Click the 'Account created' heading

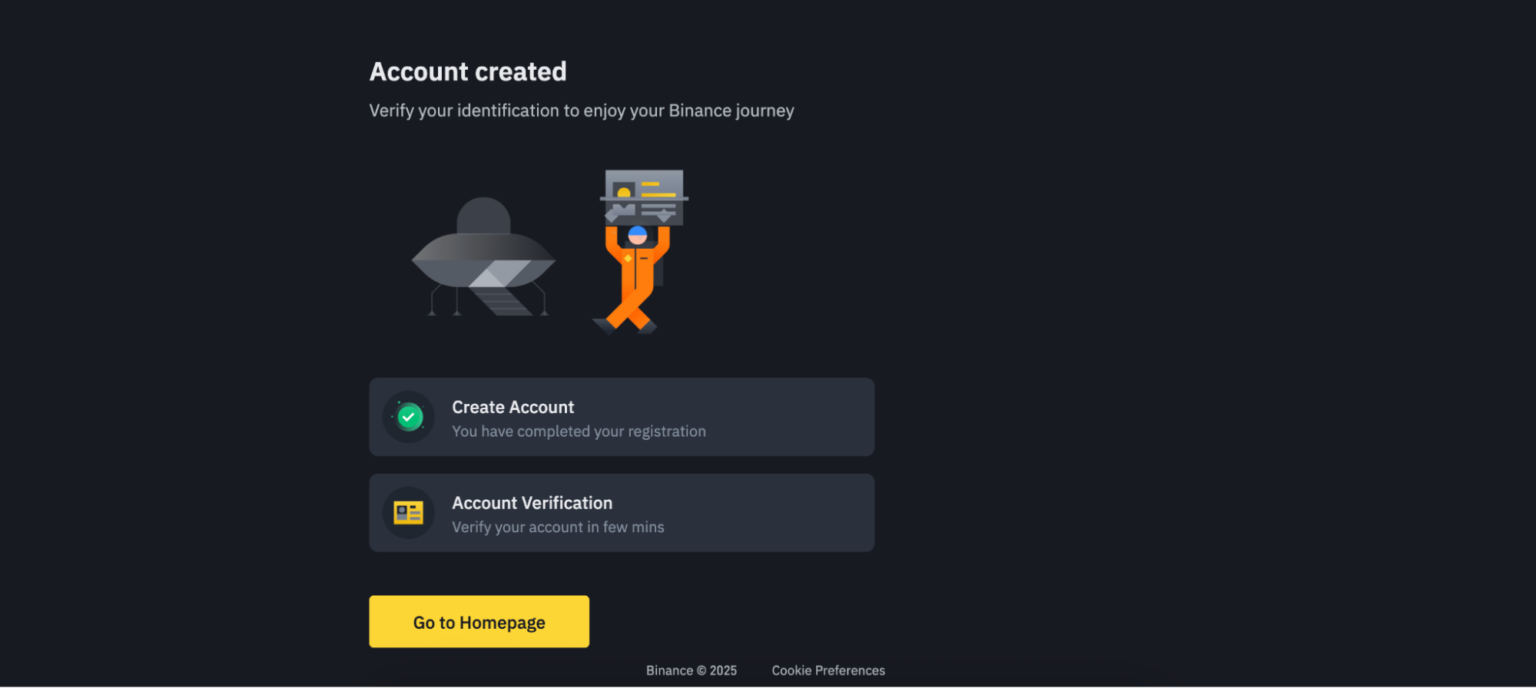(468, 72)
